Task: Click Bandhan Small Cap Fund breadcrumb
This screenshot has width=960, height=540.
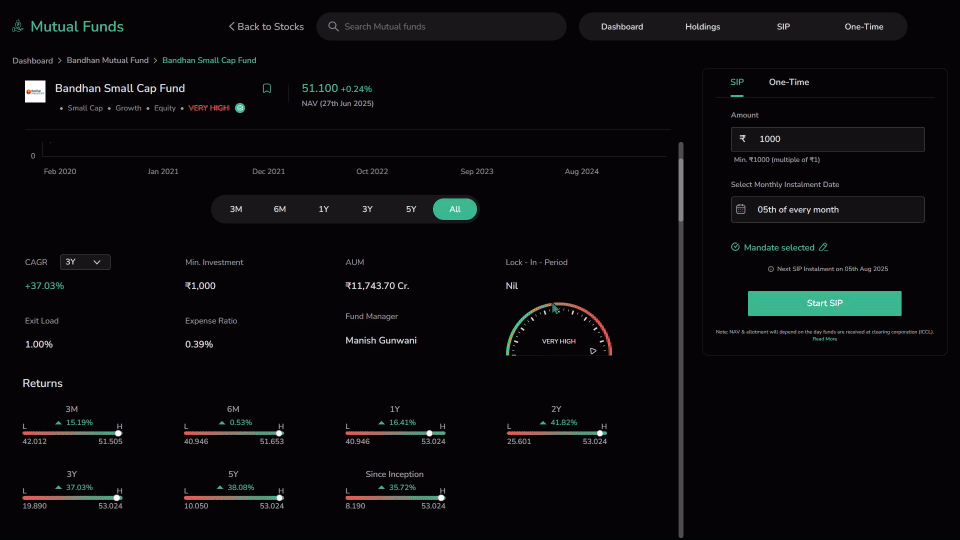Action: tap(209, 60)
